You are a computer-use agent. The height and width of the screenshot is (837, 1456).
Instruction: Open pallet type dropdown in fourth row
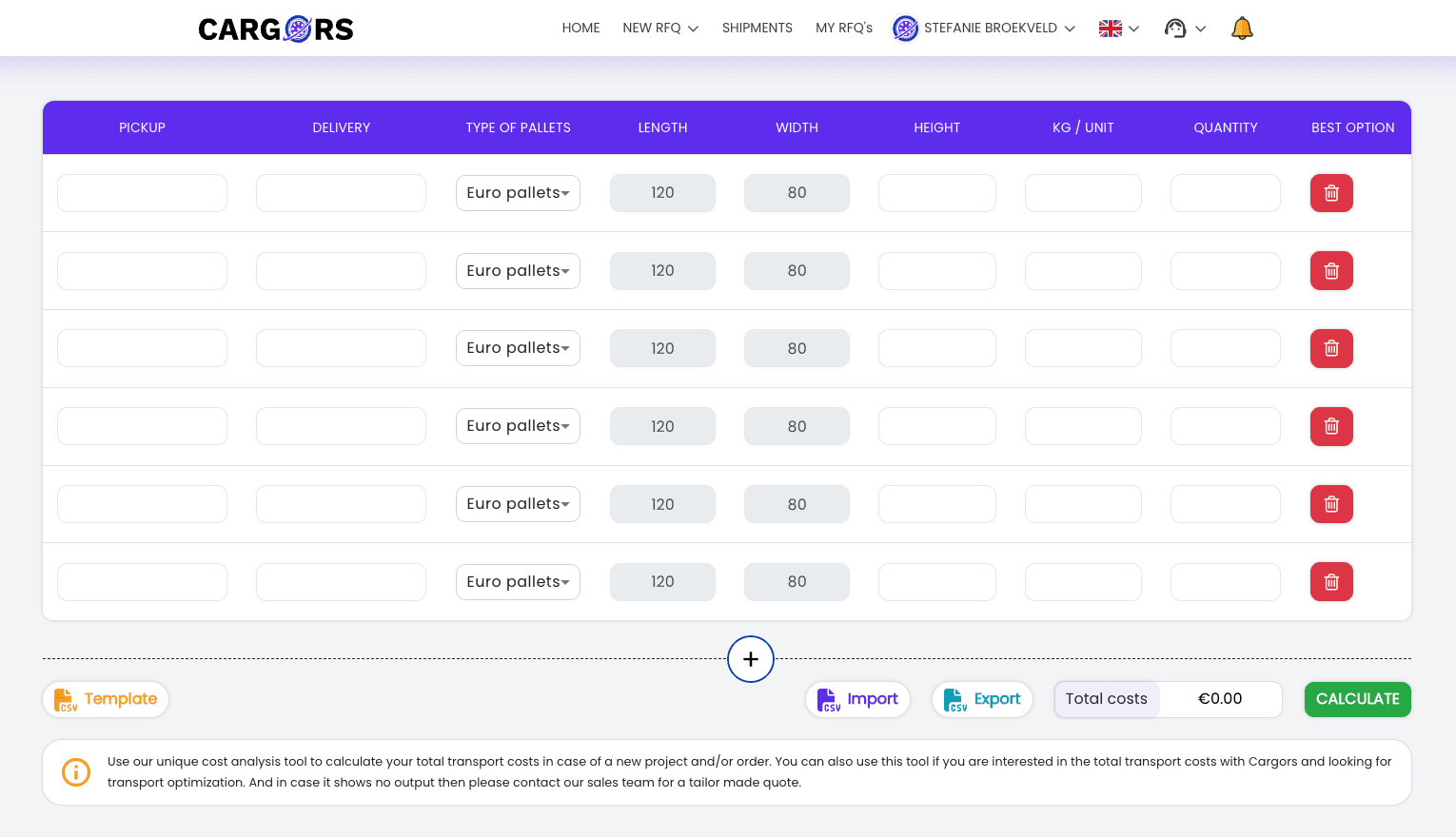(x=518, y=426)
